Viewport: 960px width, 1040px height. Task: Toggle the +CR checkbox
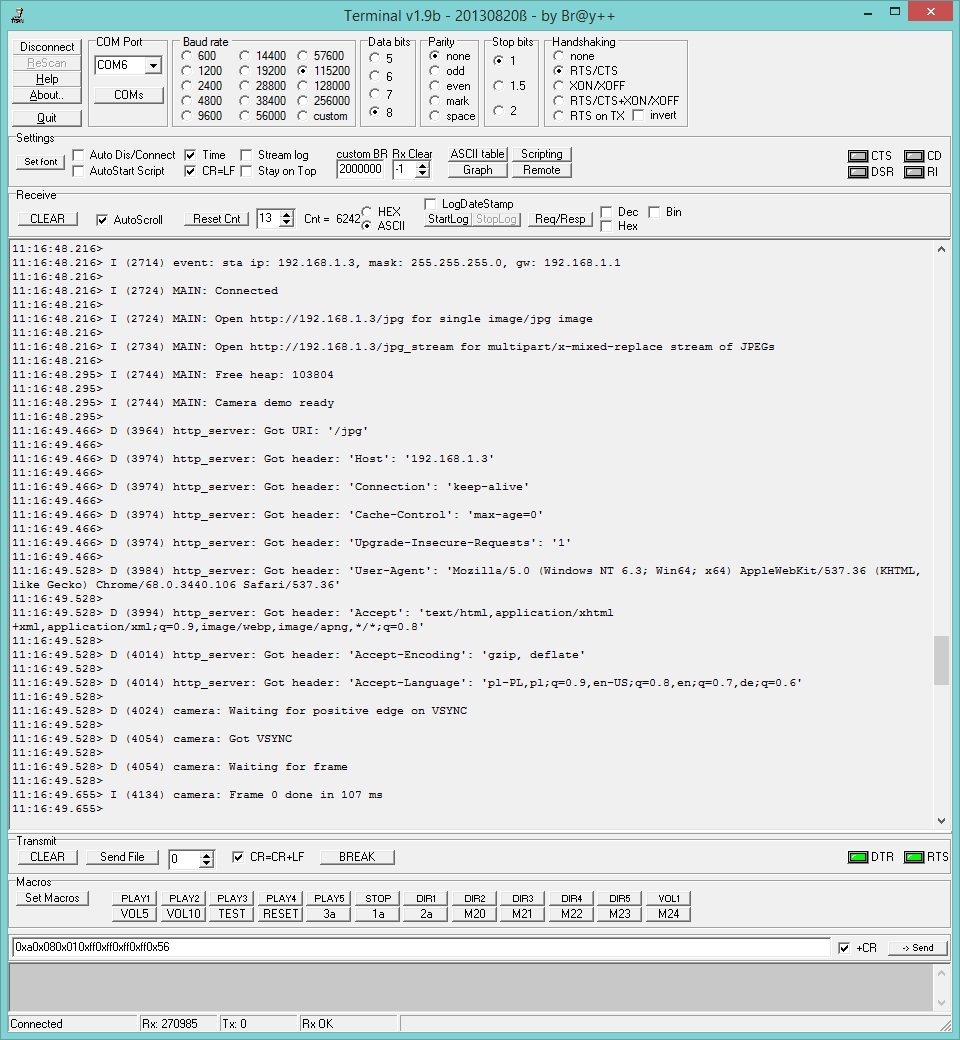tap(844, 948)
